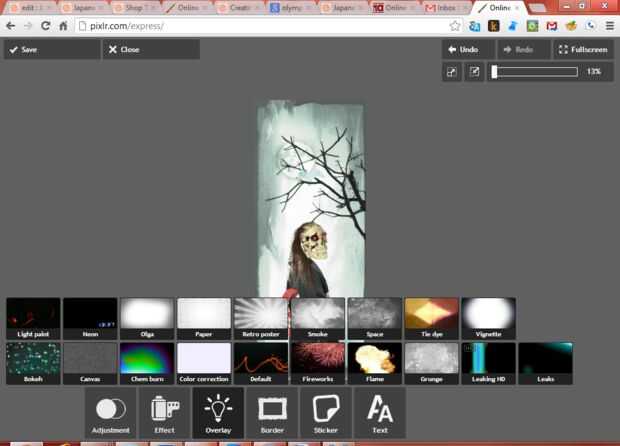Undo the last edit
This screenshot has width=620, height=446.
[x=468, y=49]
